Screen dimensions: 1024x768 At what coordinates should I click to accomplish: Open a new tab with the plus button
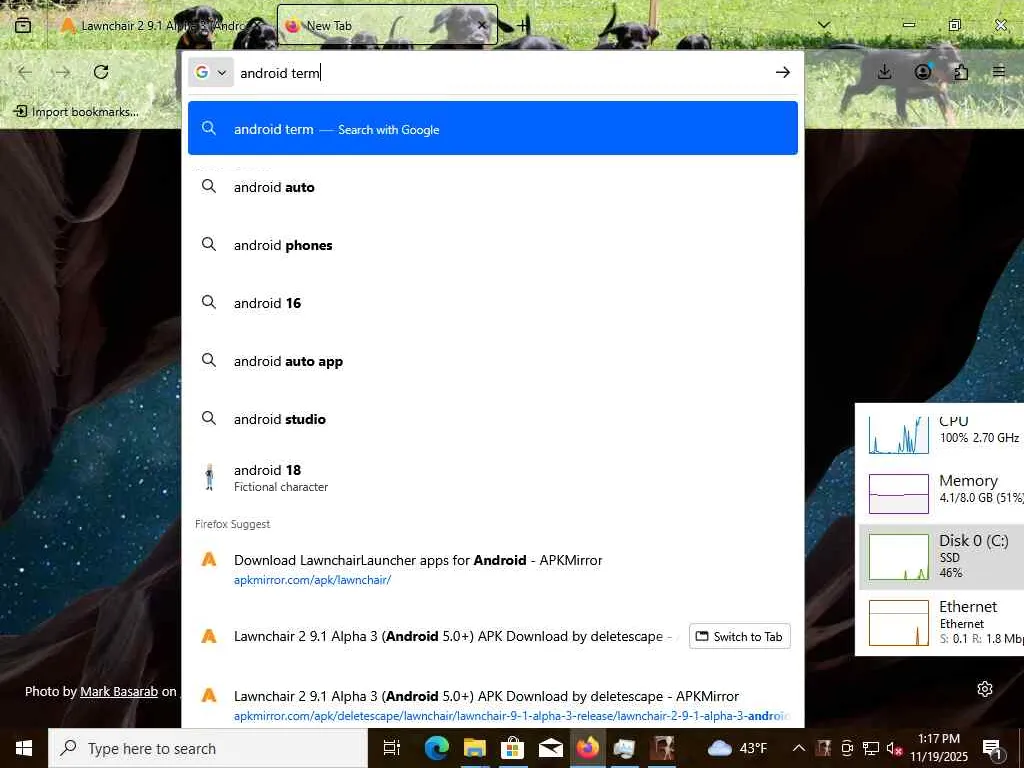(522, 25)
